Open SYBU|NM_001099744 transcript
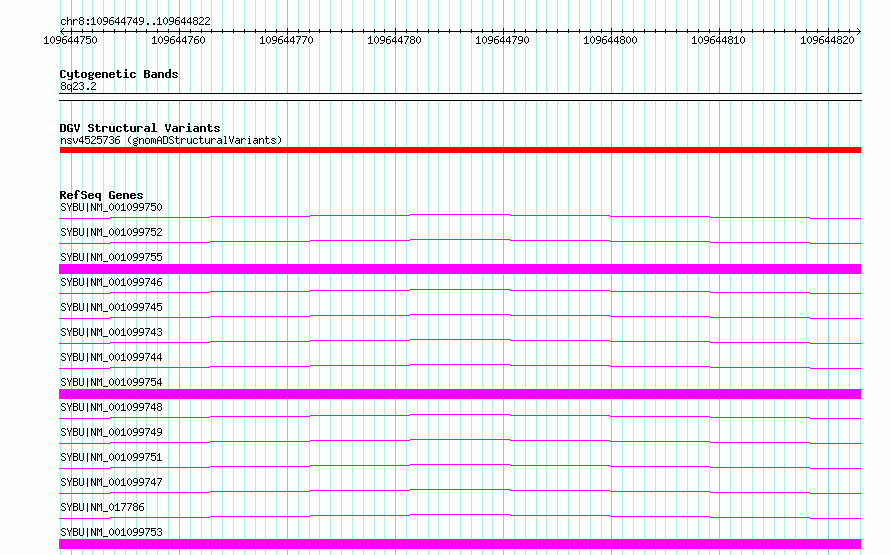 [x=111, y=357]
